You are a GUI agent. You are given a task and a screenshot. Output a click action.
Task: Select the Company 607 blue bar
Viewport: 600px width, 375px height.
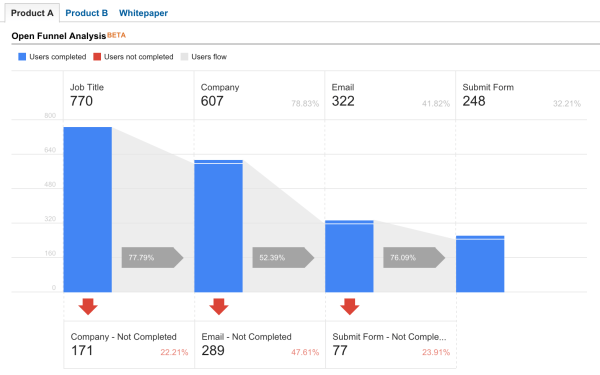218,226
